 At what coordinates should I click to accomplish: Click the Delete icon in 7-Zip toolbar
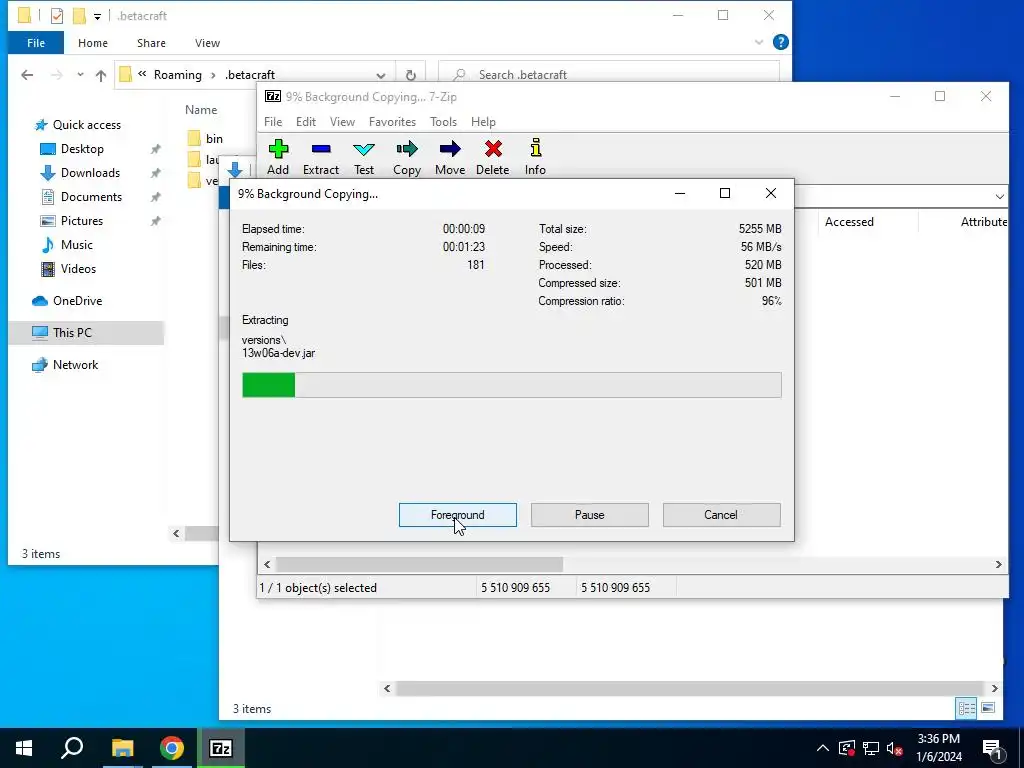[x=493, y=157]
